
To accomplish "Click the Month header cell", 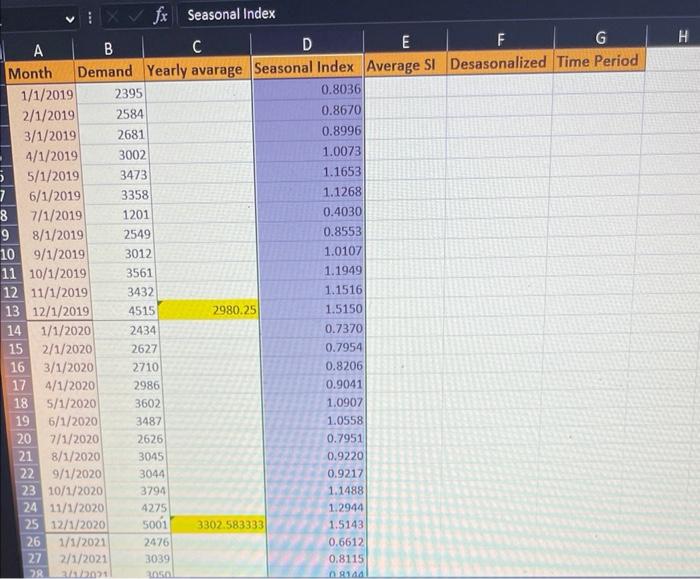I will 39,73.
